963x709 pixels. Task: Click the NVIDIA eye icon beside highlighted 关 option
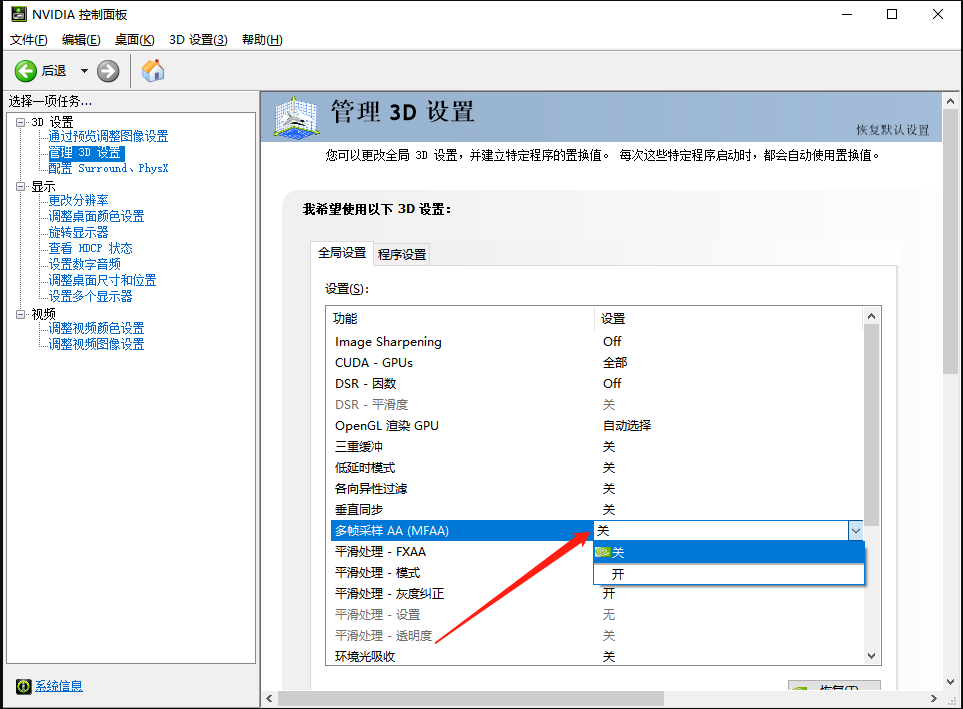(x=602, y=552)
